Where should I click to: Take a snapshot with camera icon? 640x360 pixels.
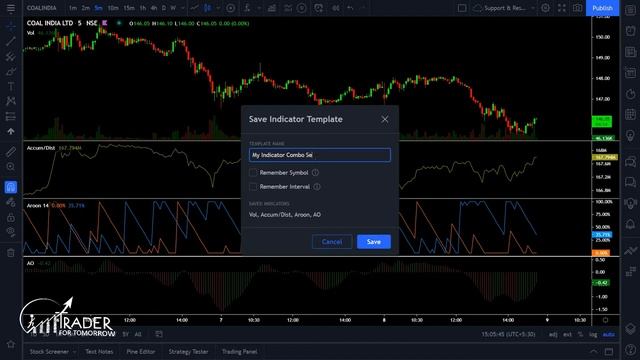point(577,8)
